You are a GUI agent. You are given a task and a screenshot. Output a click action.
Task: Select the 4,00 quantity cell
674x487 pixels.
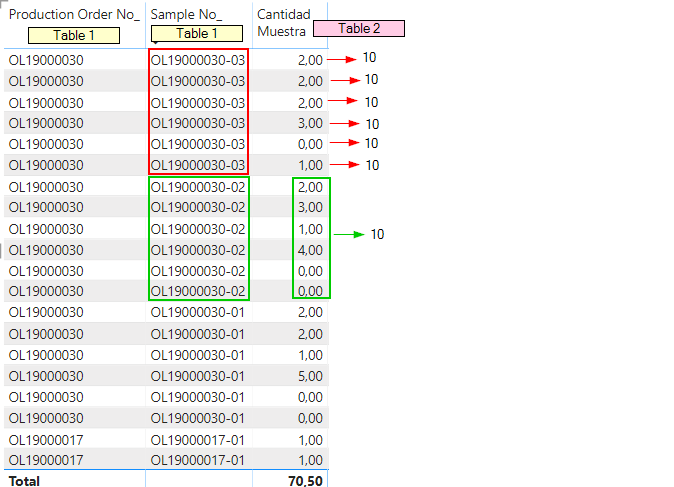310,250
